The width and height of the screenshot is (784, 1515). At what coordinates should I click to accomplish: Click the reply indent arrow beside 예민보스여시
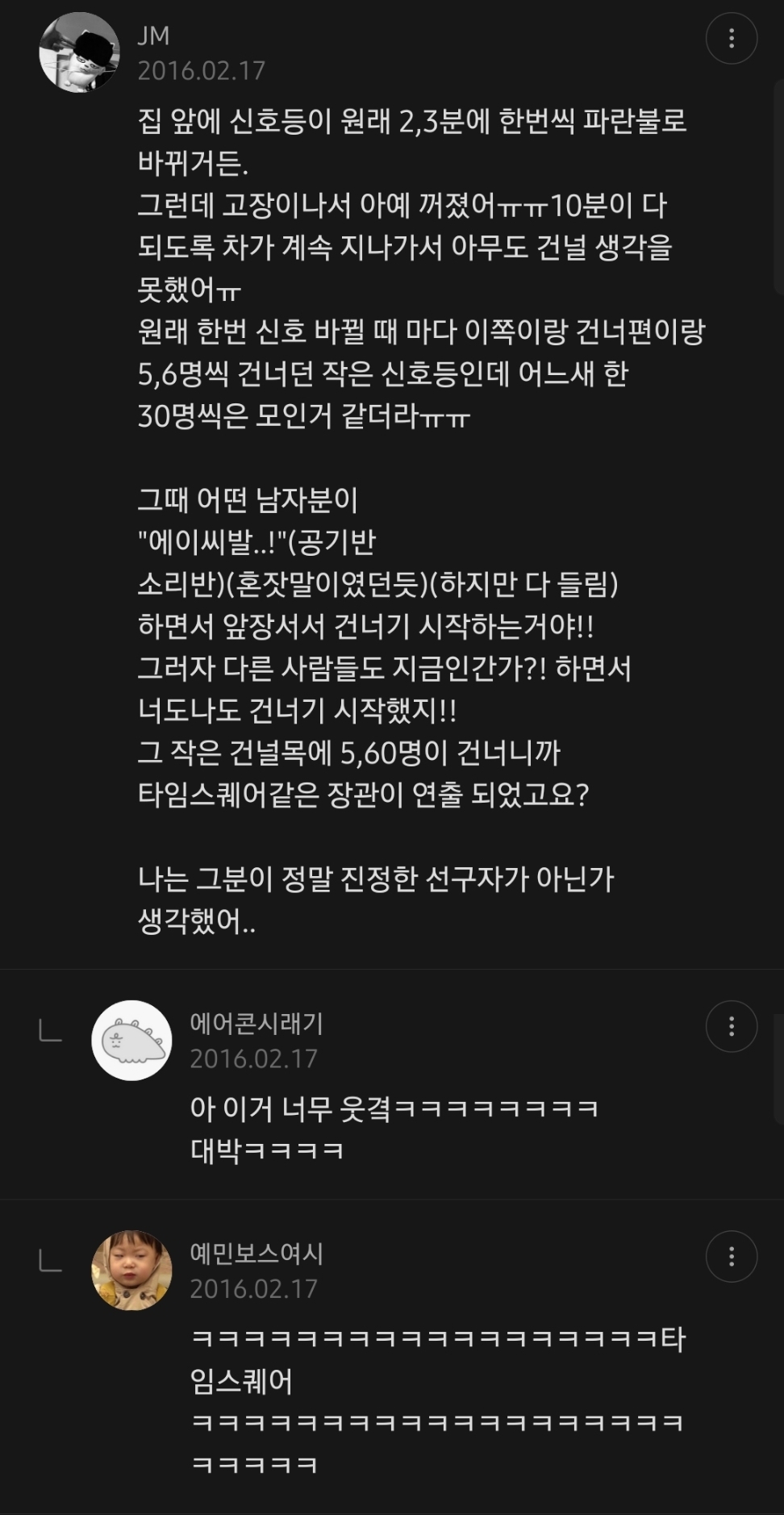click(x=51, y=1260)
